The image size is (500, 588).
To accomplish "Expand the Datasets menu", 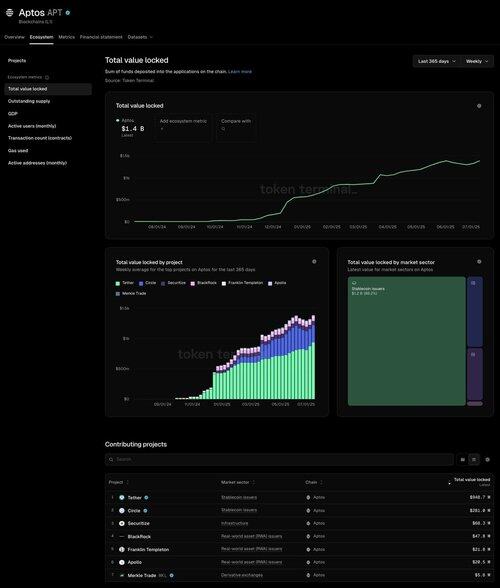I will pyautogui.click(x=140, y=37).
